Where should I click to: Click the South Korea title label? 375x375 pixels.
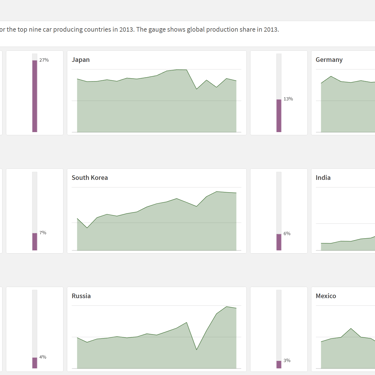point(90,178)
